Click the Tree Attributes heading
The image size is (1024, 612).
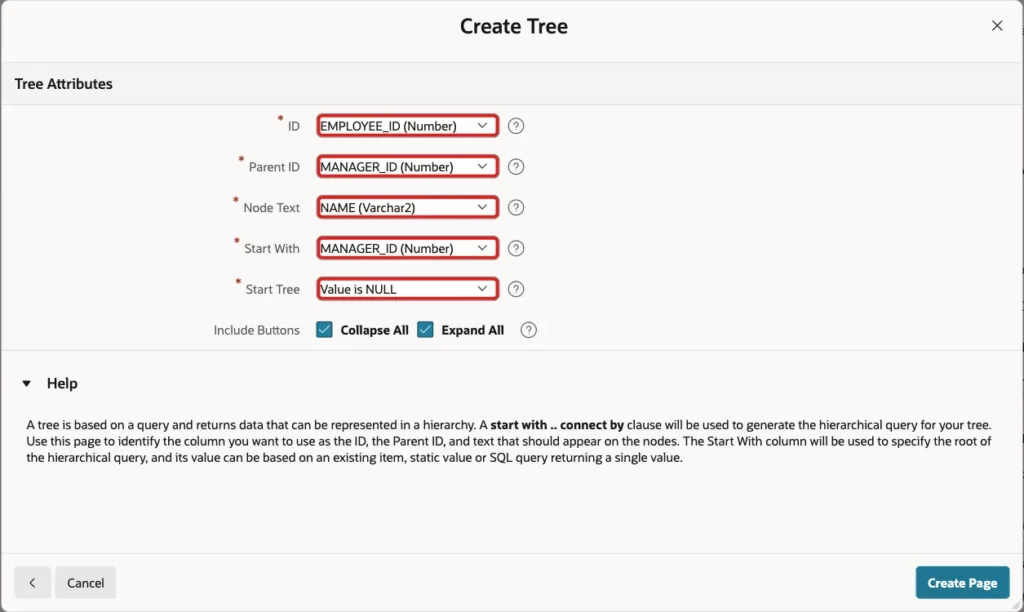(63, 84)
